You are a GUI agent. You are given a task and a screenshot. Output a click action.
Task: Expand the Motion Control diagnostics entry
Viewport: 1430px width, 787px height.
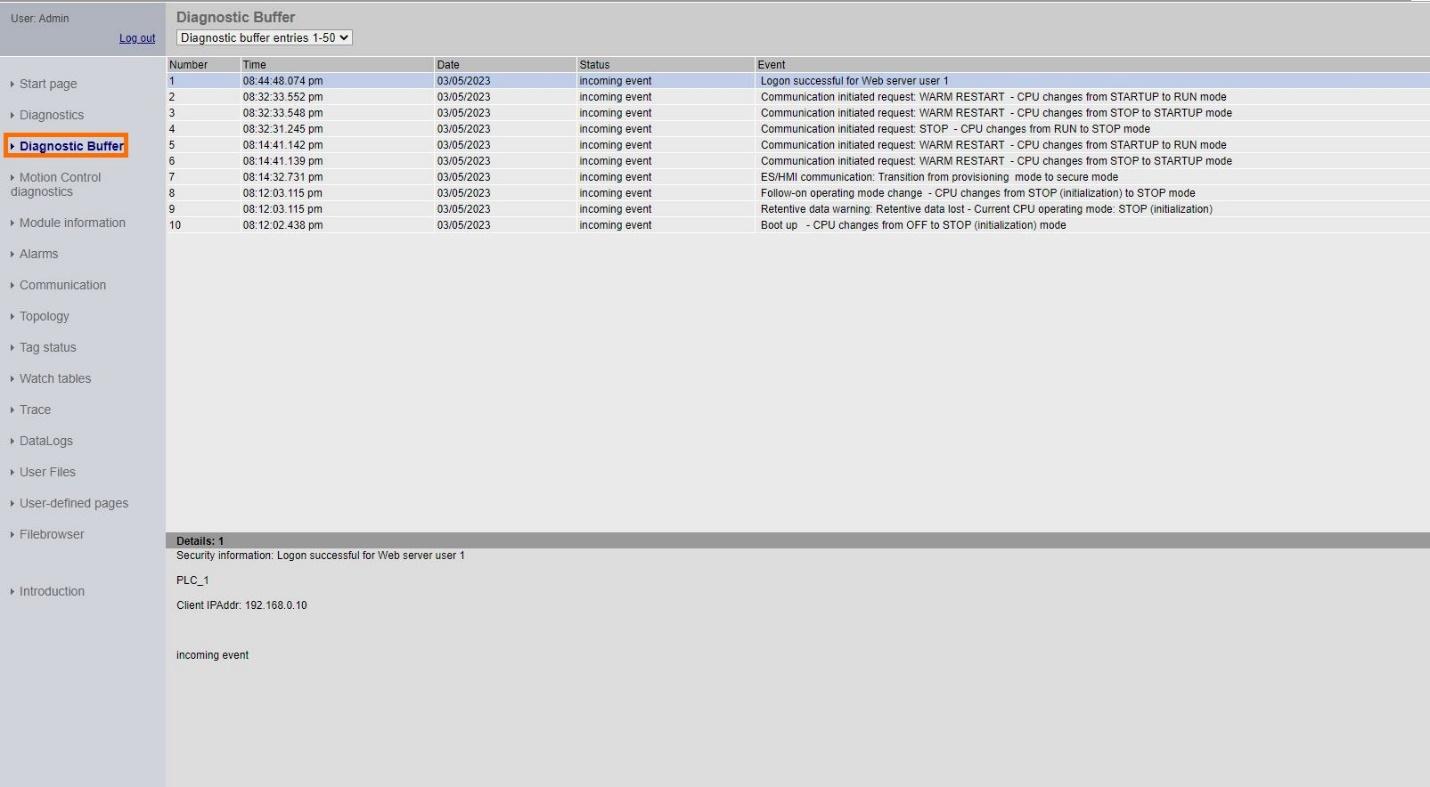click(60, 184)
